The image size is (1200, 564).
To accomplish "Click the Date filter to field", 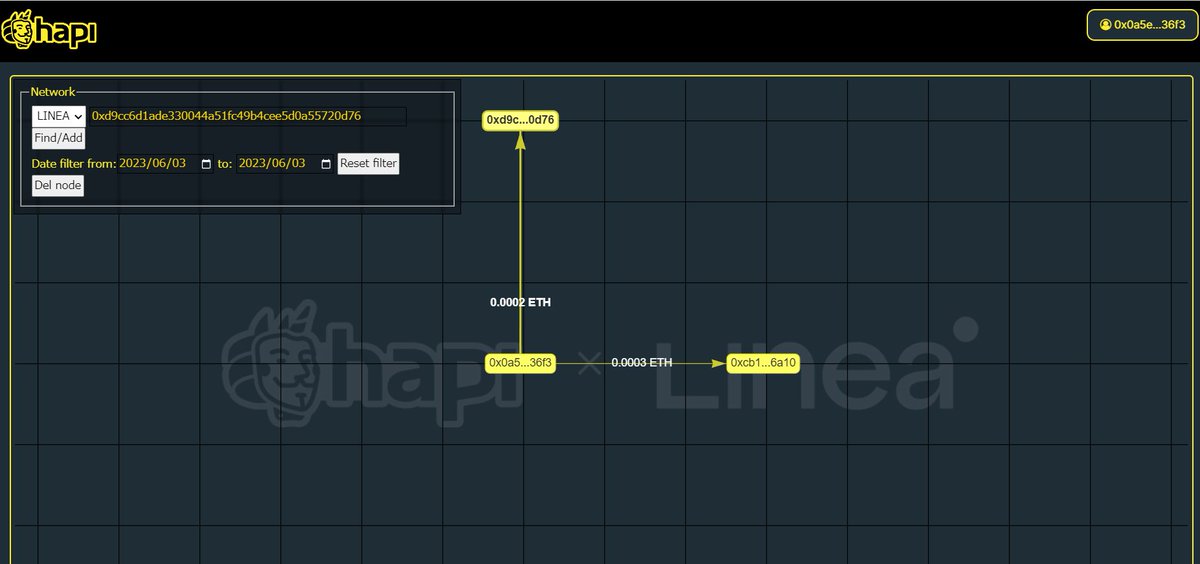I will (285, 163).
